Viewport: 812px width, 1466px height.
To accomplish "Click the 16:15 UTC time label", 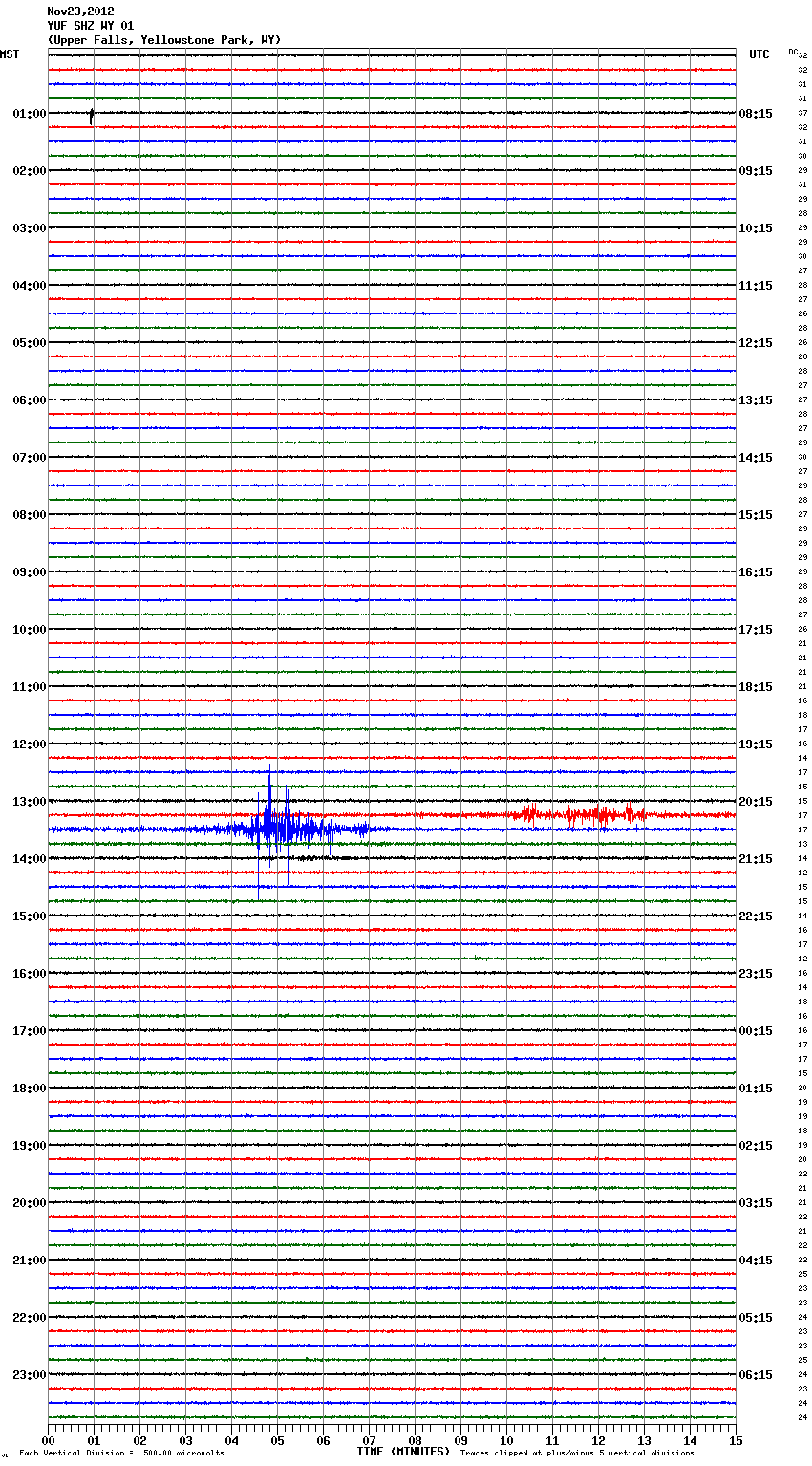I will click(x=756, y=572).
